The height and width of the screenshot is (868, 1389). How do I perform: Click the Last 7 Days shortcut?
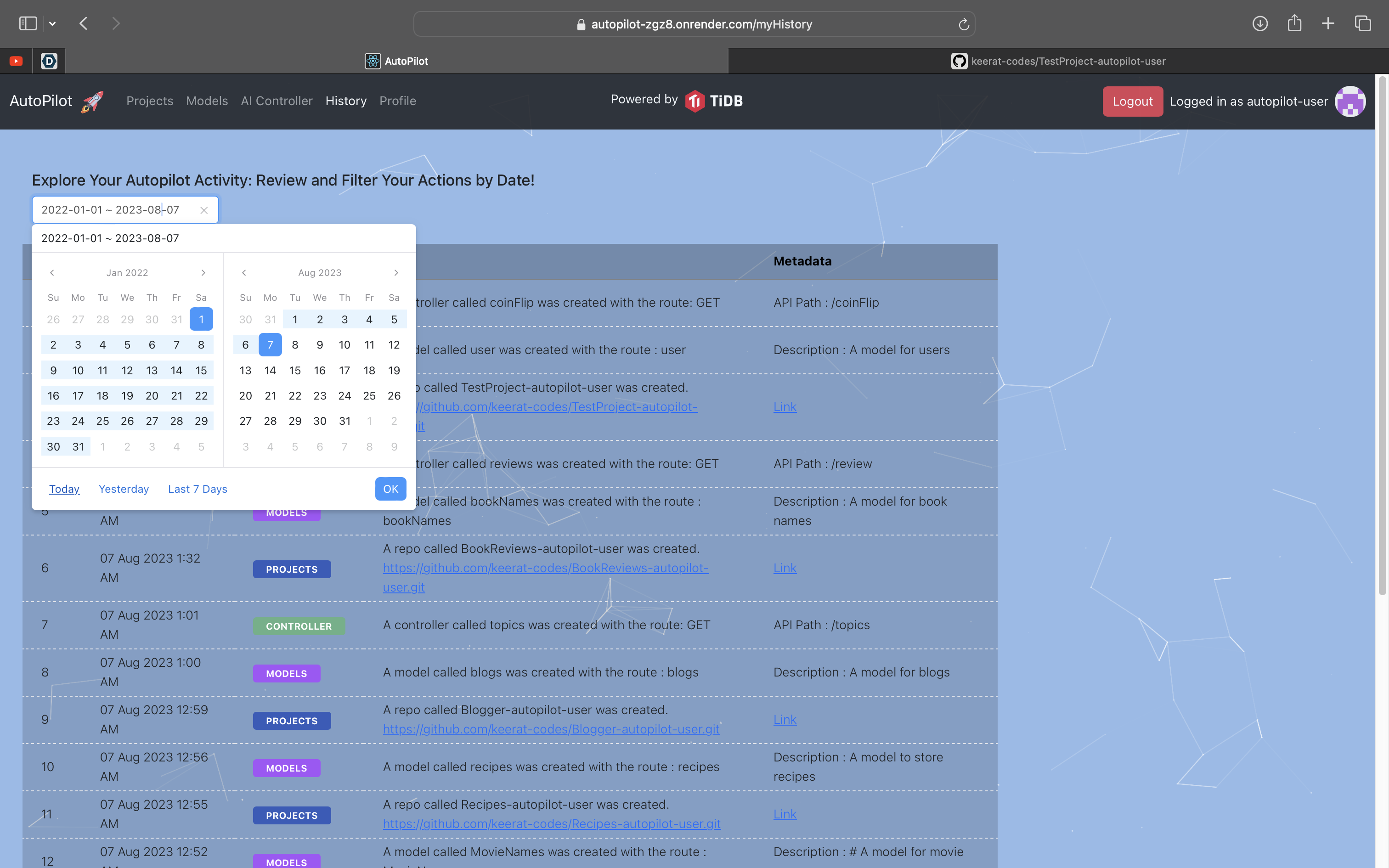click(x=198, y=489)
